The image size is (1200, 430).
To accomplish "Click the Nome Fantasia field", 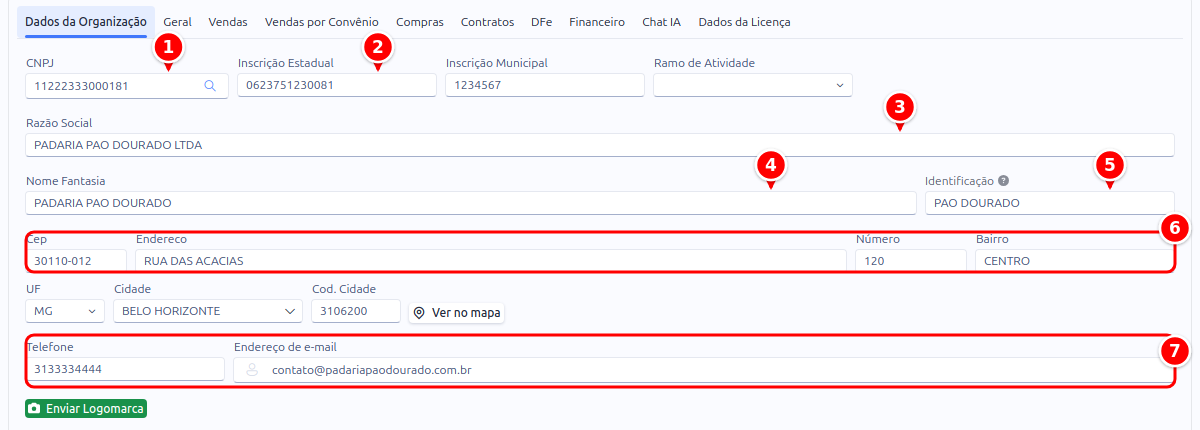I will [x=471, y=203].
